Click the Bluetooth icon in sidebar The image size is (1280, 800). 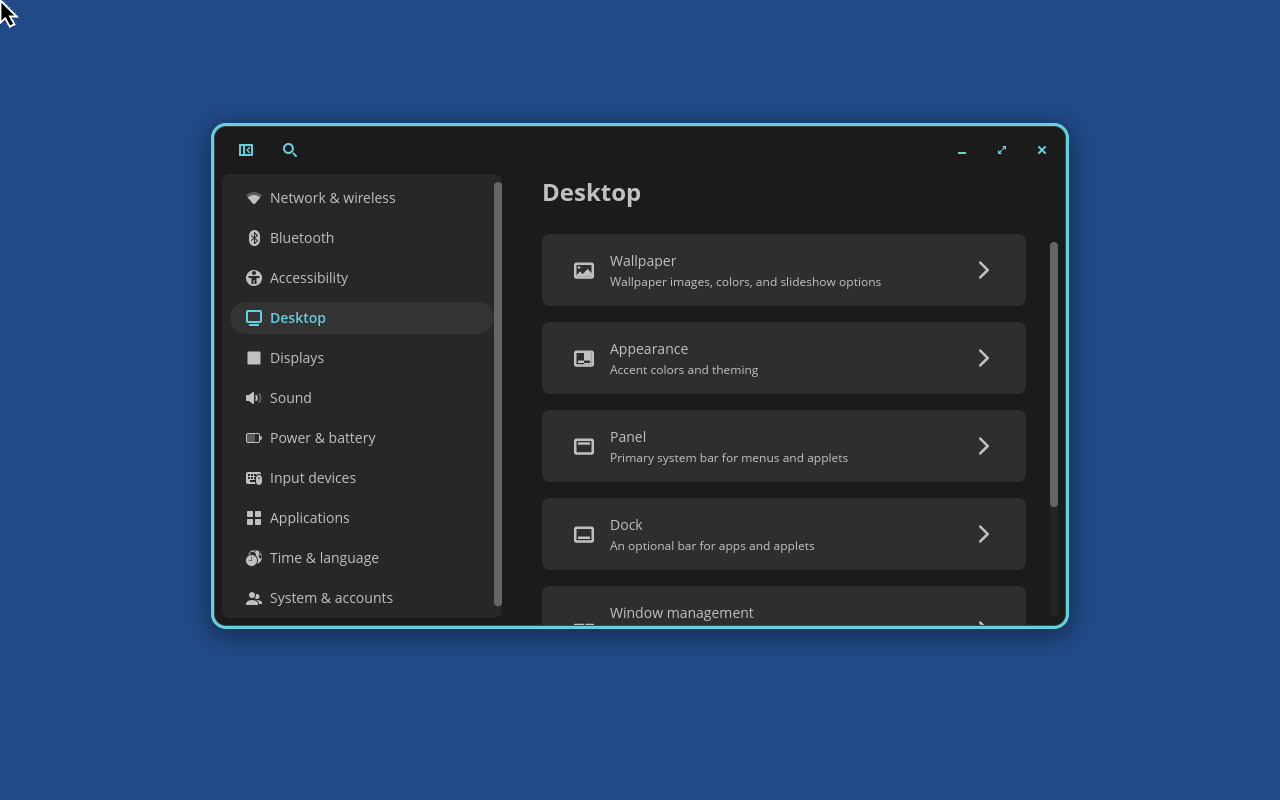point(254,238)
